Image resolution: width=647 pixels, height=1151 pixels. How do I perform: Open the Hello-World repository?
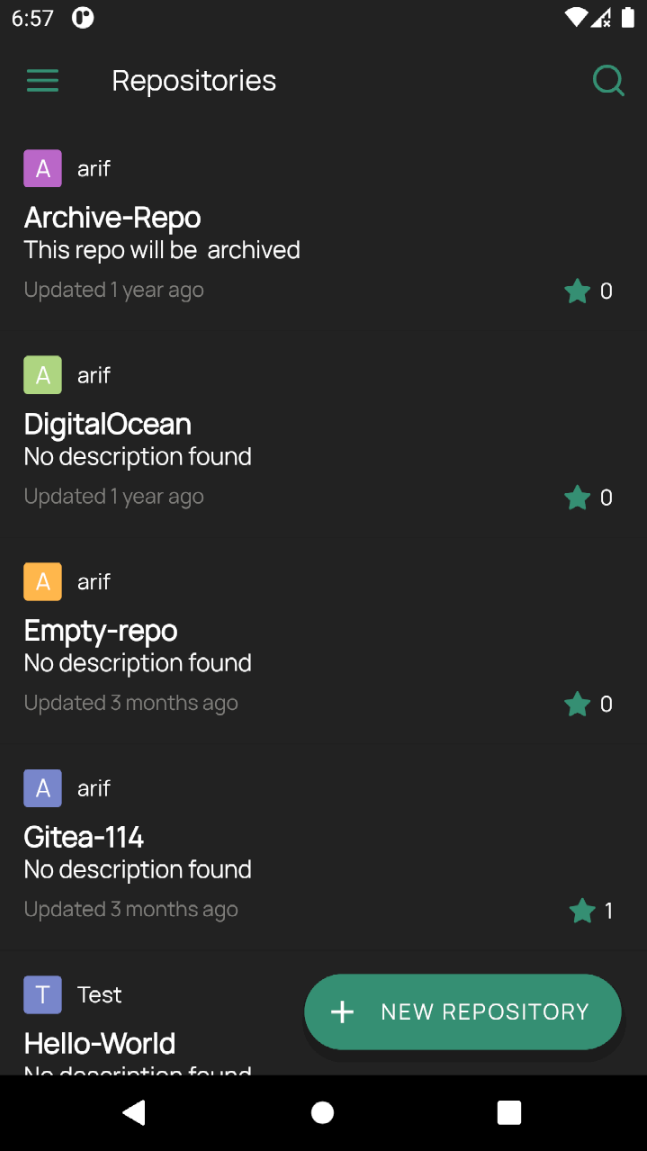(100, 1043)
